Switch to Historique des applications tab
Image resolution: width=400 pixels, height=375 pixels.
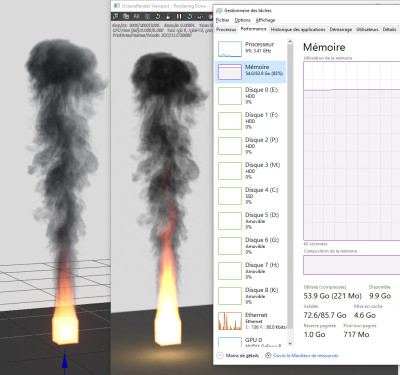298,29
